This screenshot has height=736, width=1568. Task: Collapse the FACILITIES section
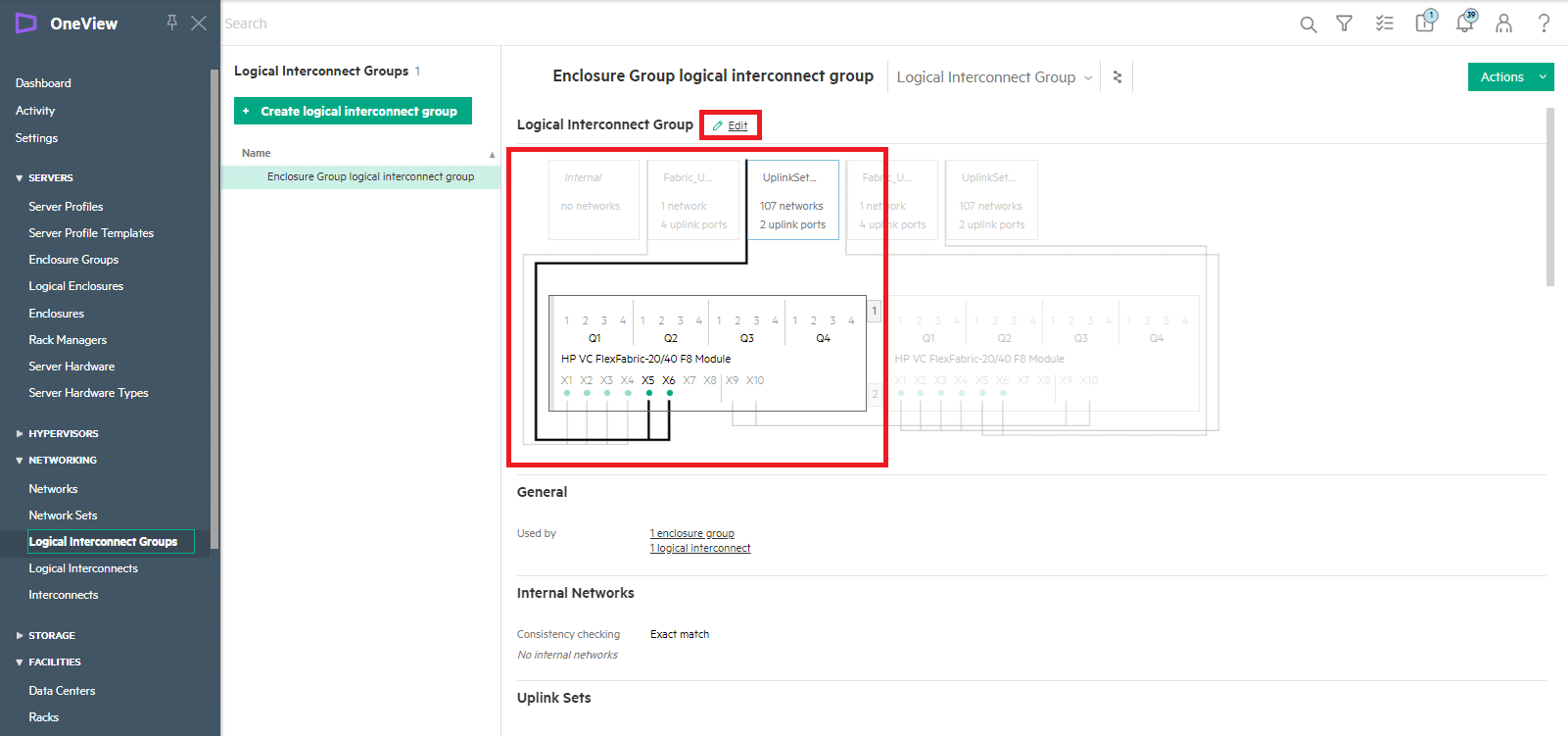point(48,662)
